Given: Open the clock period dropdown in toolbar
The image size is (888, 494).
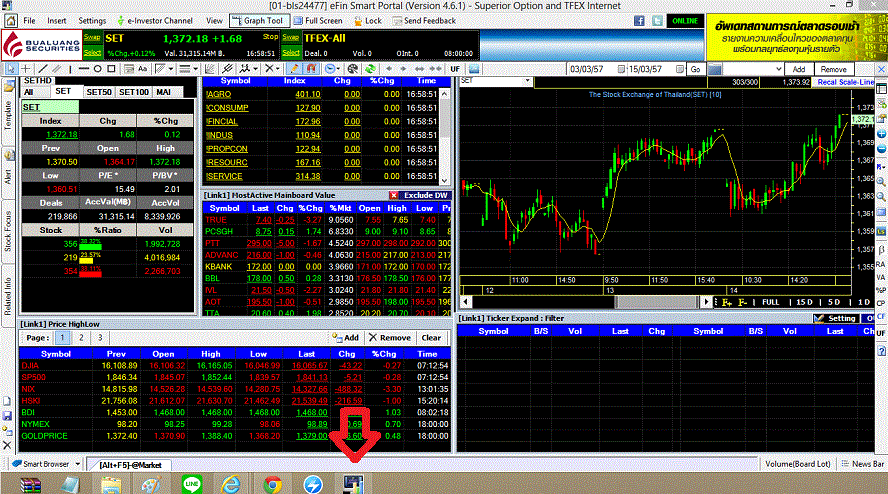Looking at the screenshot, I should (338, 69).
